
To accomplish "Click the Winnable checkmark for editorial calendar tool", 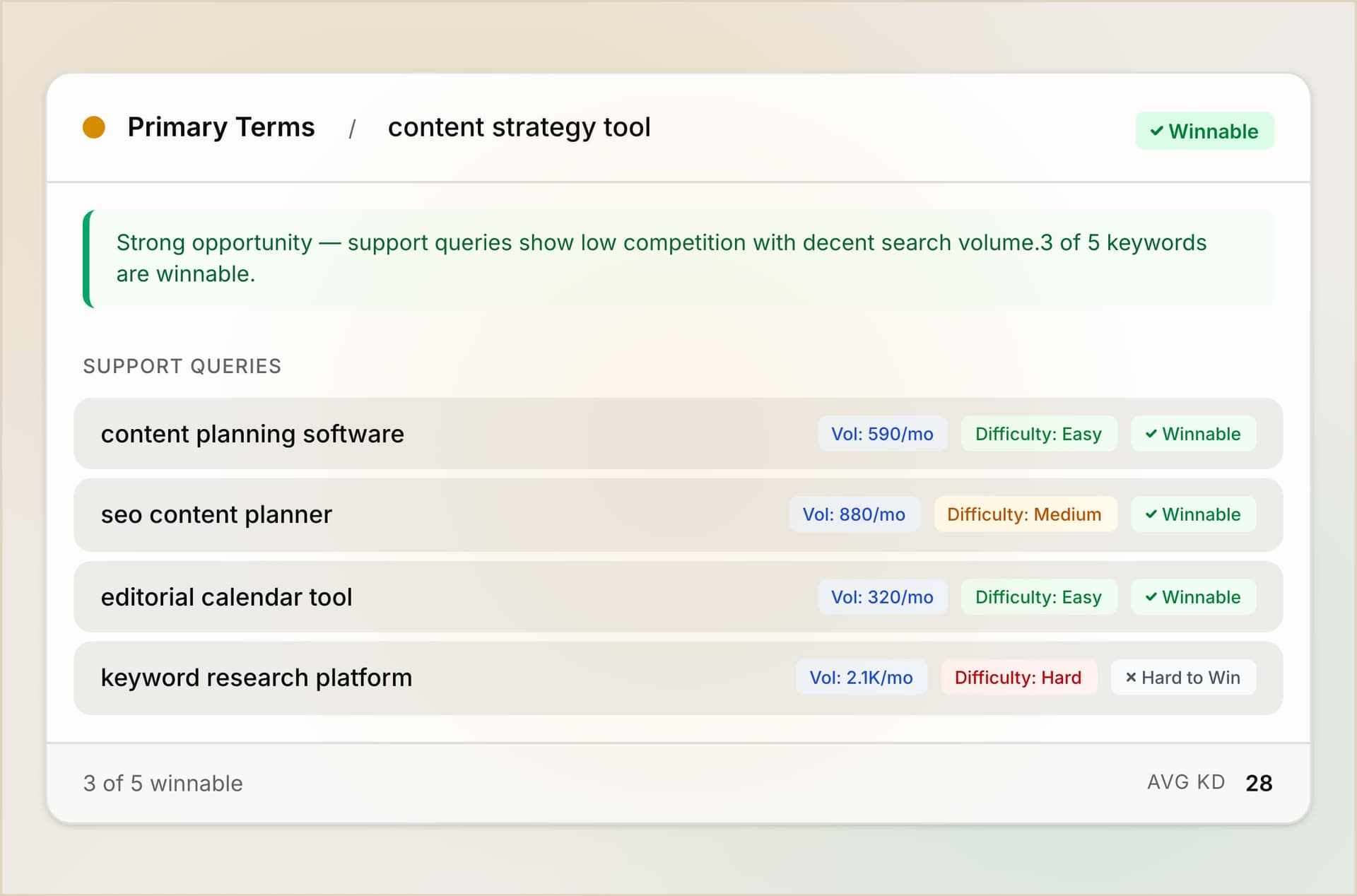I will (x=1192, y=597).
